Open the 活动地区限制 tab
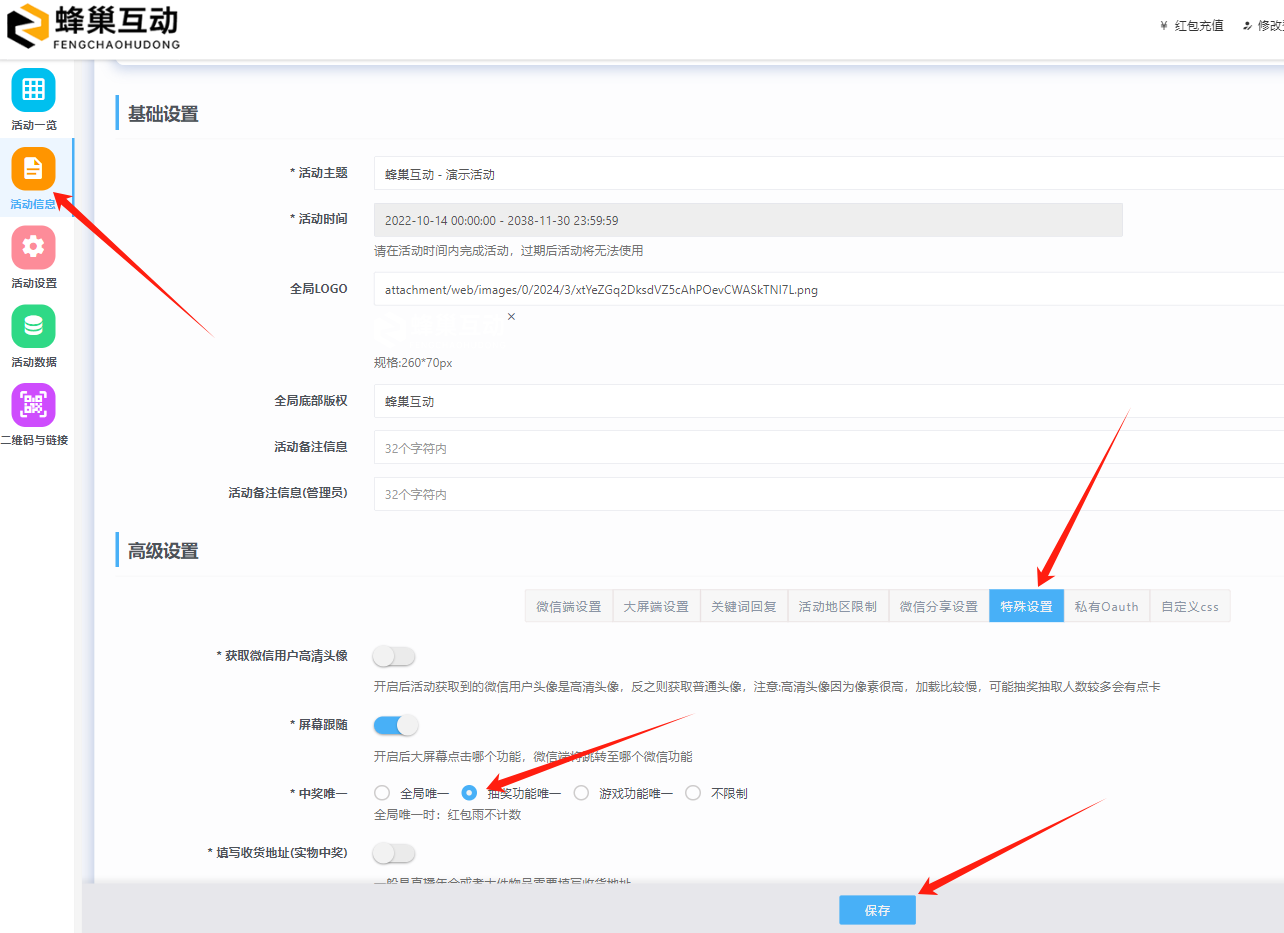This screenshot has height=933, width=1284. click(x=838, y=606)
